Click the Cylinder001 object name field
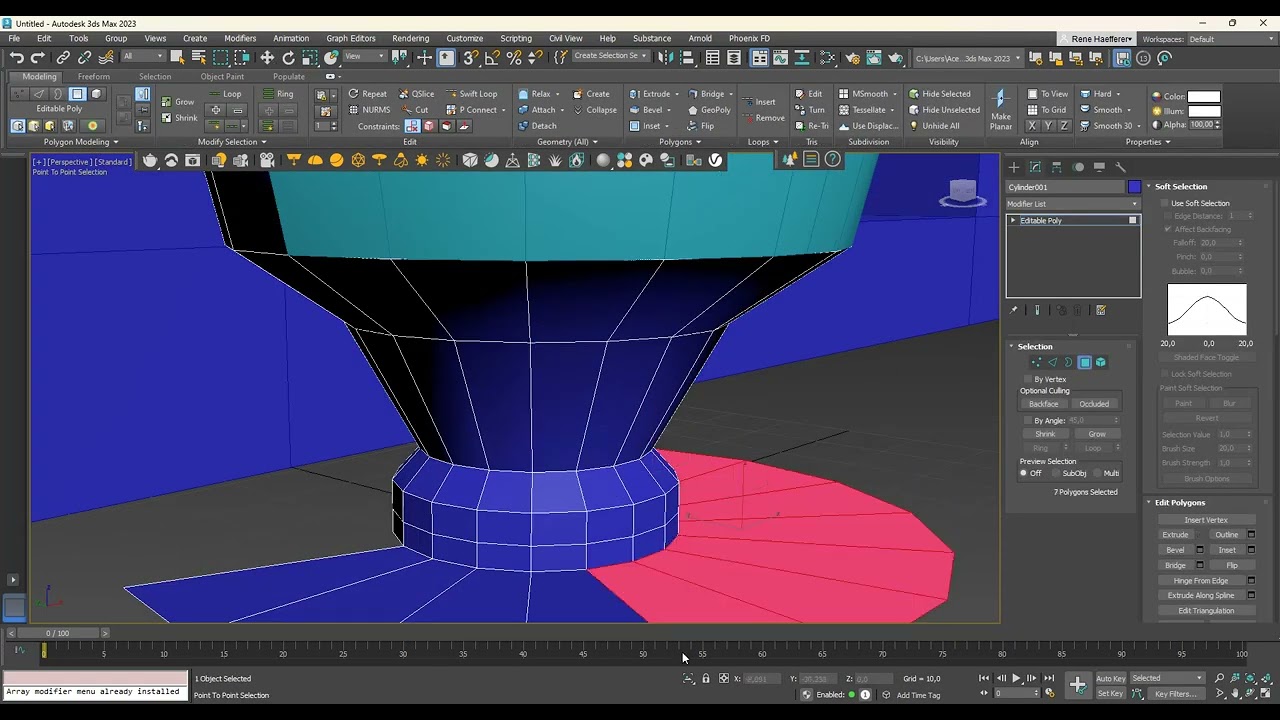Screen dimensions: 1280x720 [1066, 187]
